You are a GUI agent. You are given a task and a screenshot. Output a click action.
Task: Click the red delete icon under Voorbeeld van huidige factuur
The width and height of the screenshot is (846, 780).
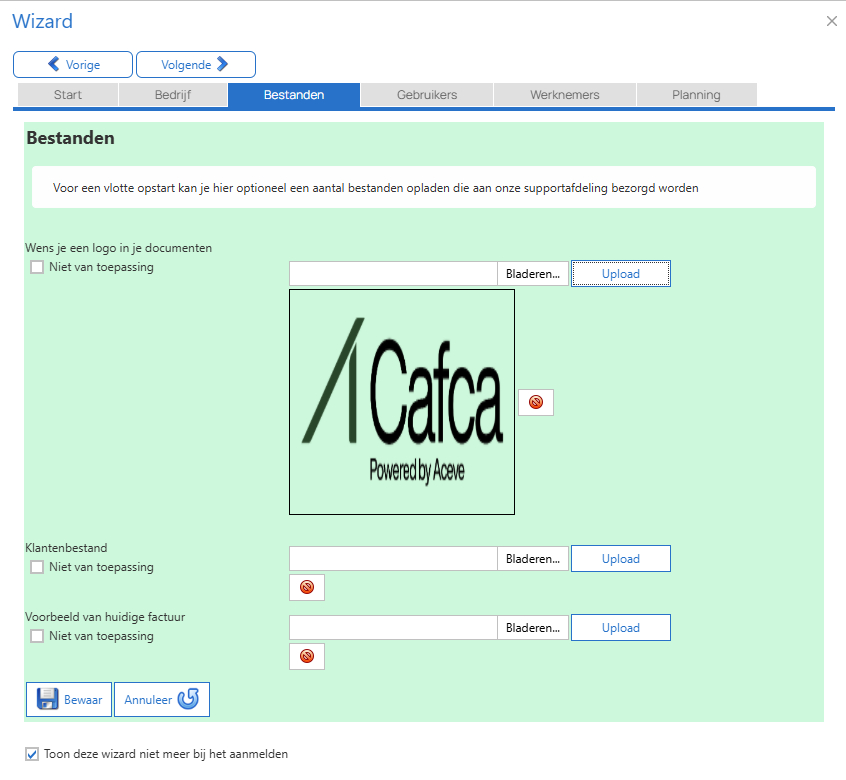click(307, 656)
